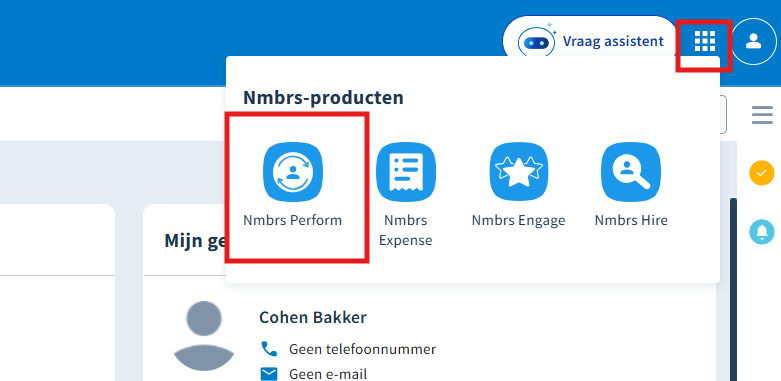Click the Vraag assistent robot icon
The image size is (781, 381).
[x=537, y=43]
